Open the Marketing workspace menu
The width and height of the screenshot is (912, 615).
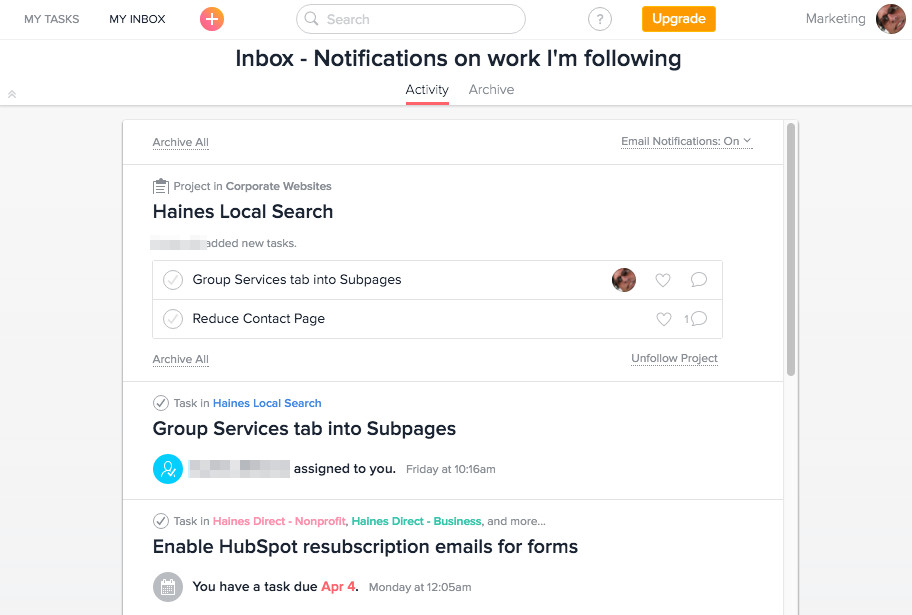coord(835,19)
